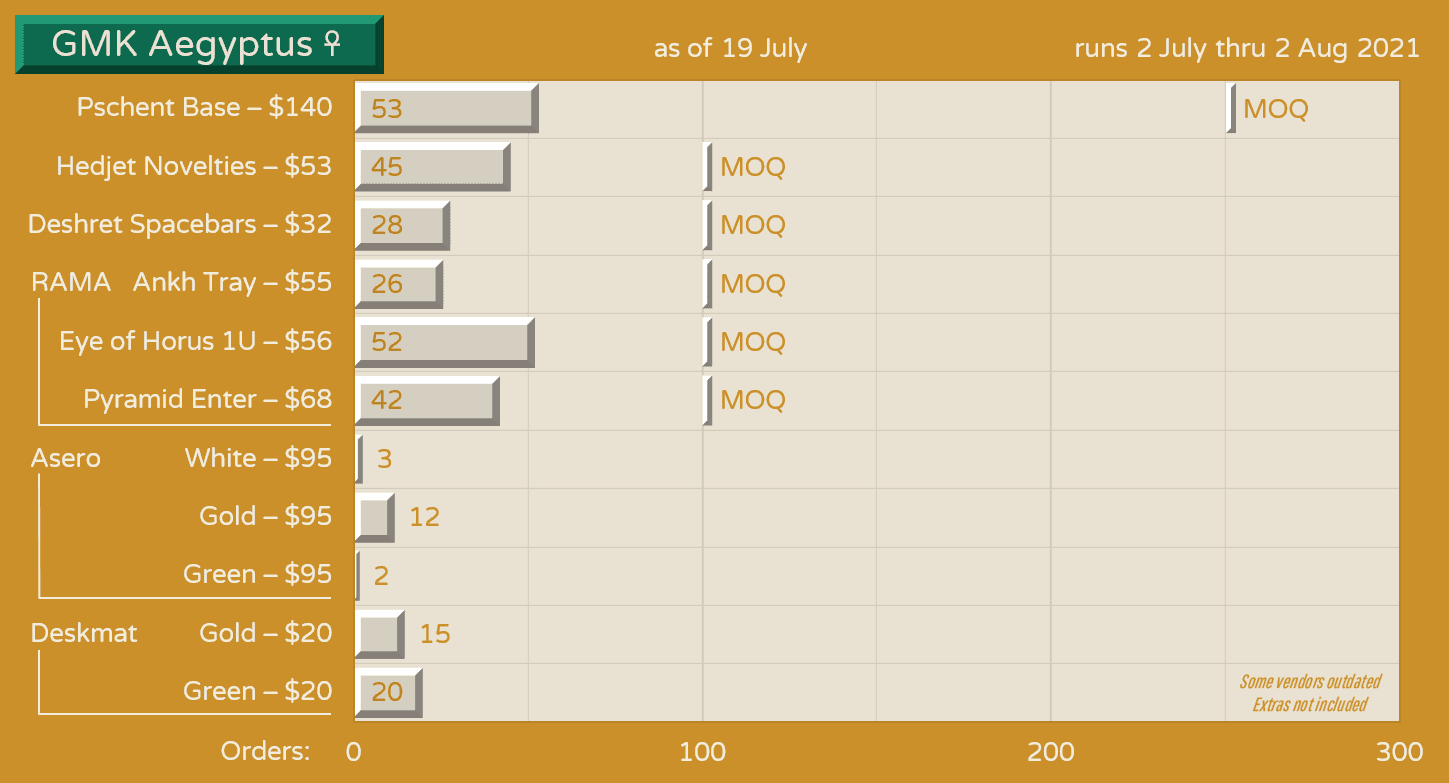Image resolution: width=1449 pixels, height=783 pixels.
Task: Click the Asero group label
Action: tap(66, 458)
